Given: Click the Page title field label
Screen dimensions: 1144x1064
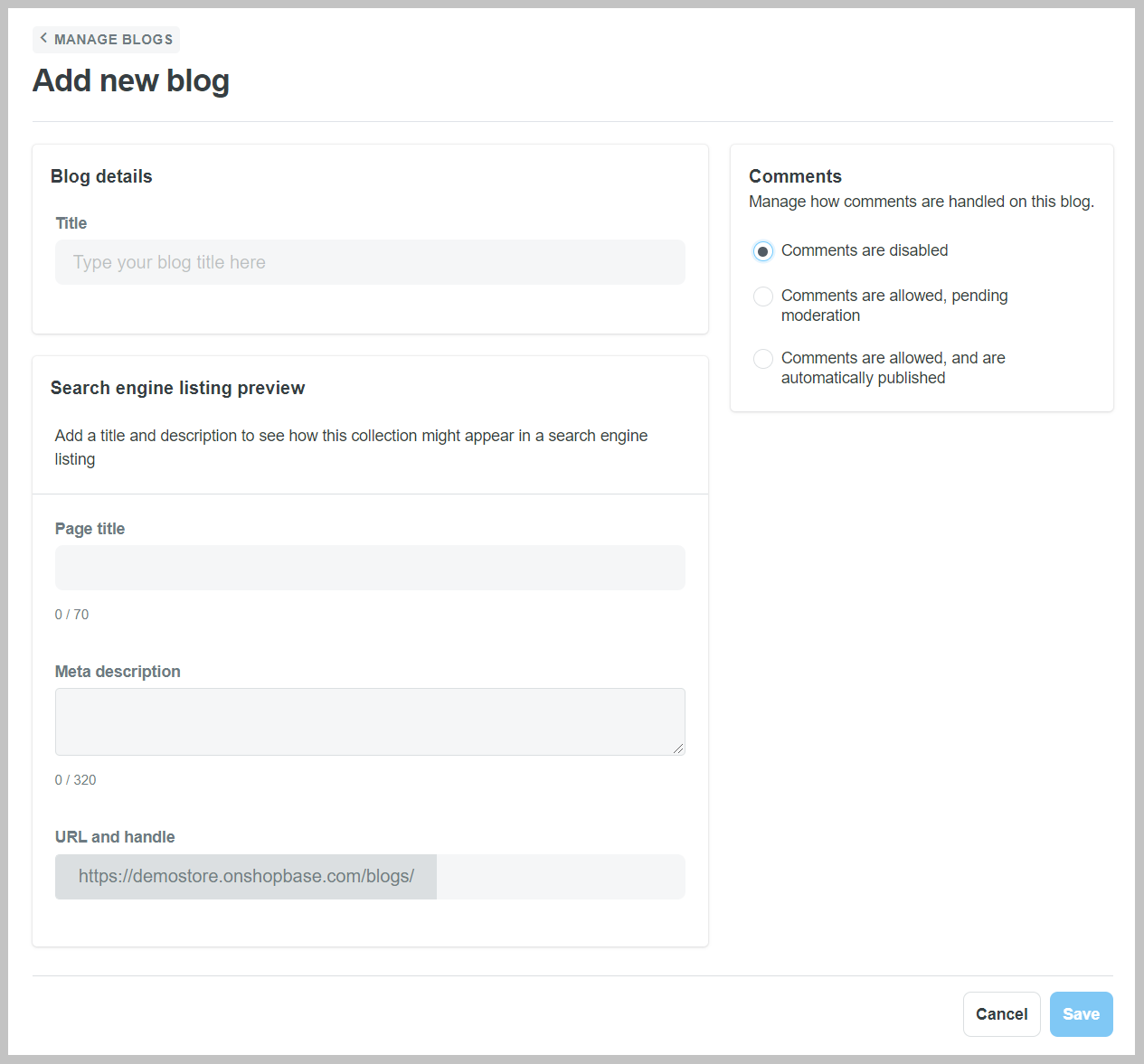Looking at the screenshot, I should tap(90, 529).
